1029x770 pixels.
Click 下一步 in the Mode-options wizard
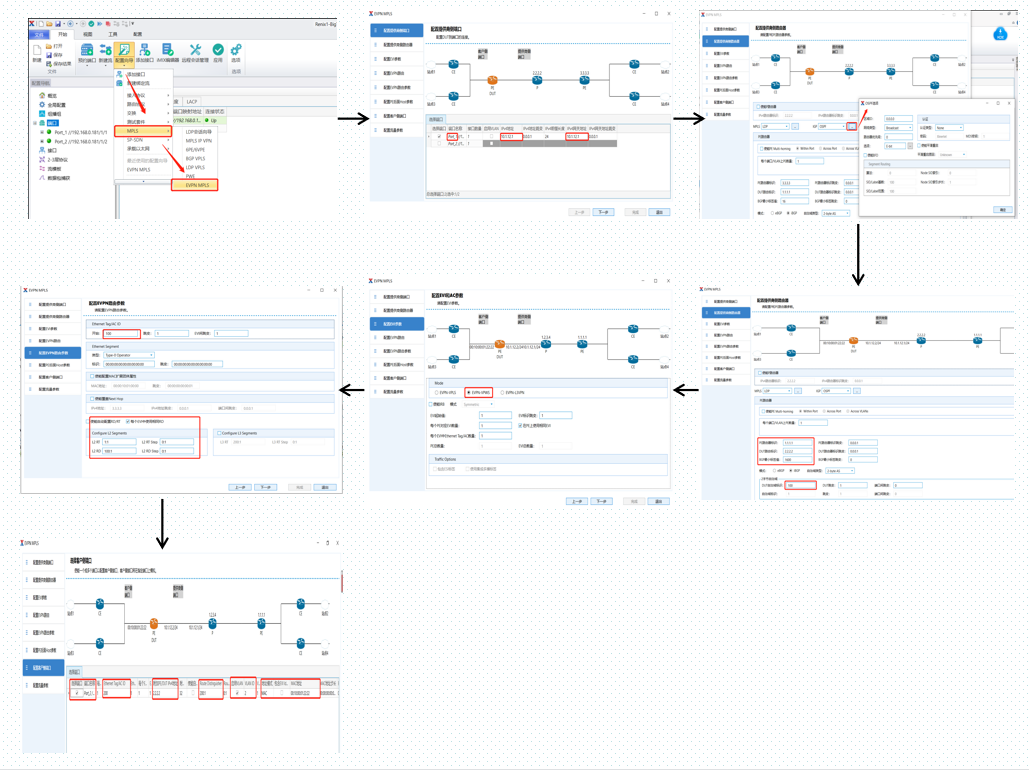(x=601, y=501)
